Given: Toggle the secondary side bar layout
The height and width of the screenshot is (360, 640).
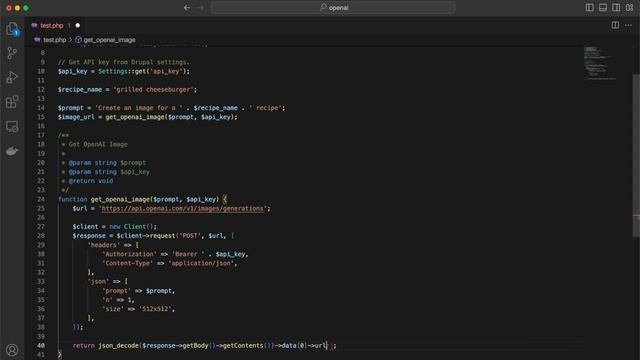Looking at the screenshot, I should [616, 7].
